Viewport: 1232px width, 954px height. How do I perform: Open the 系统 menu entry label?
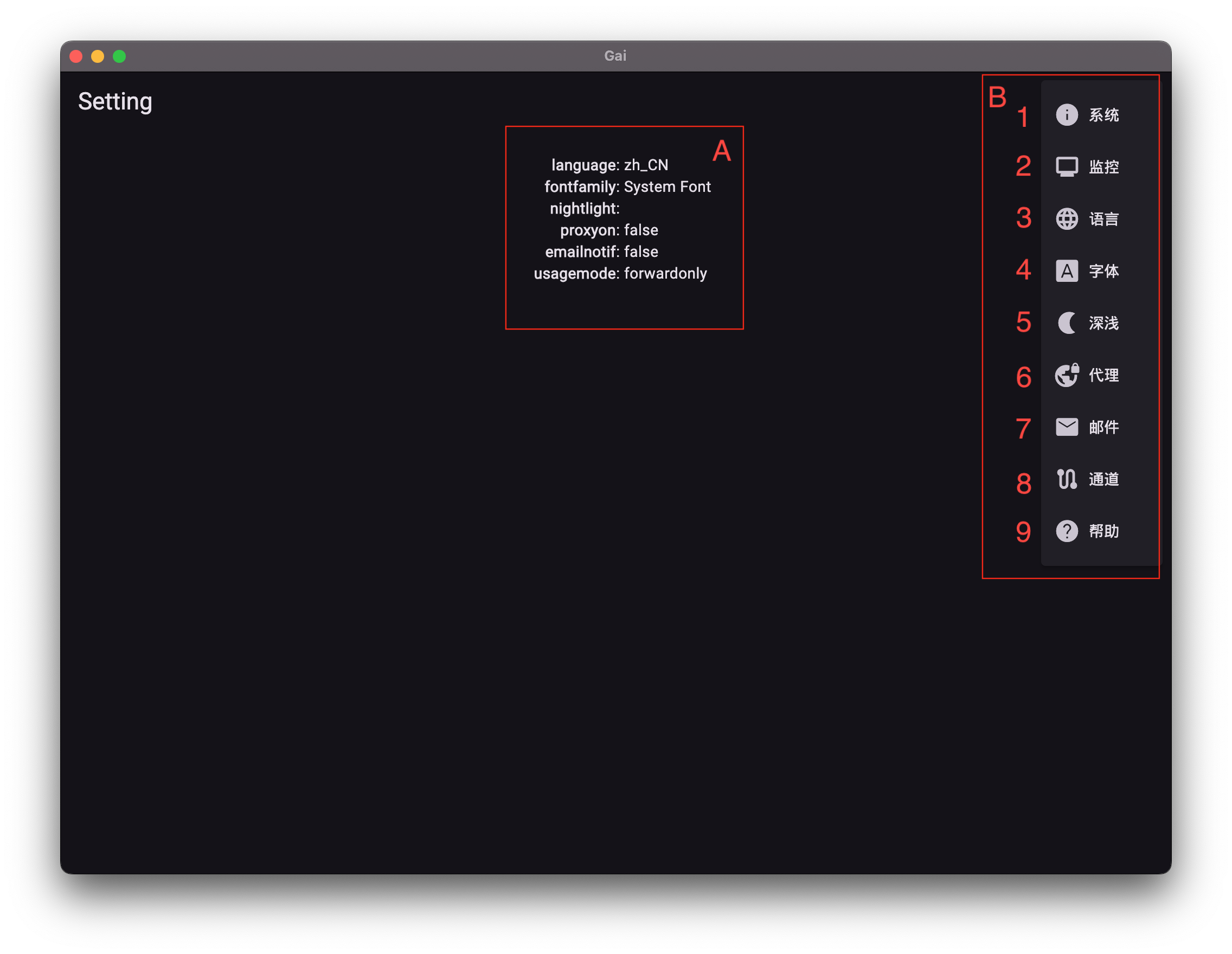(x=1103, y=115)
